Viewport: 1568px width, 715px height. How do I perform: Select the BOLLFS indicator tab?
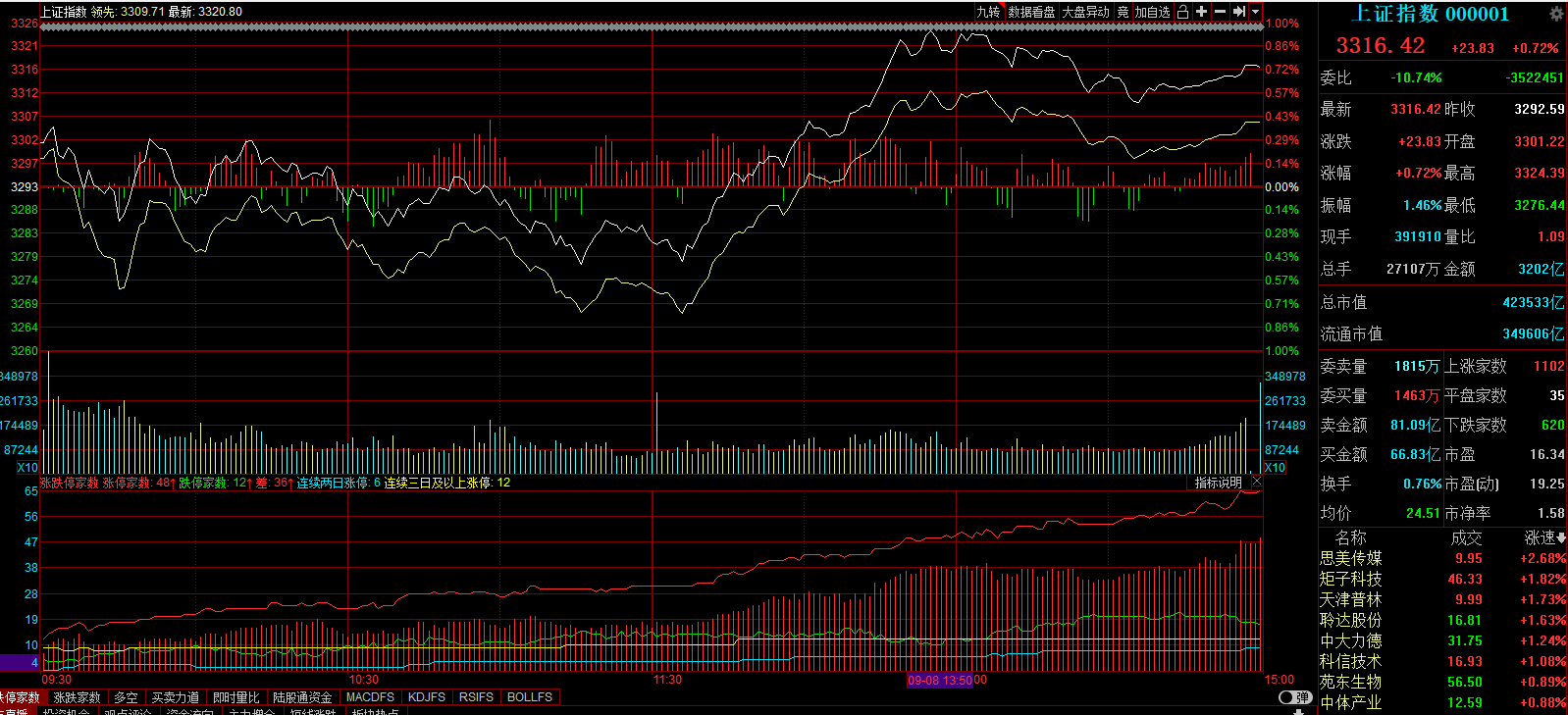click(530, 697)
